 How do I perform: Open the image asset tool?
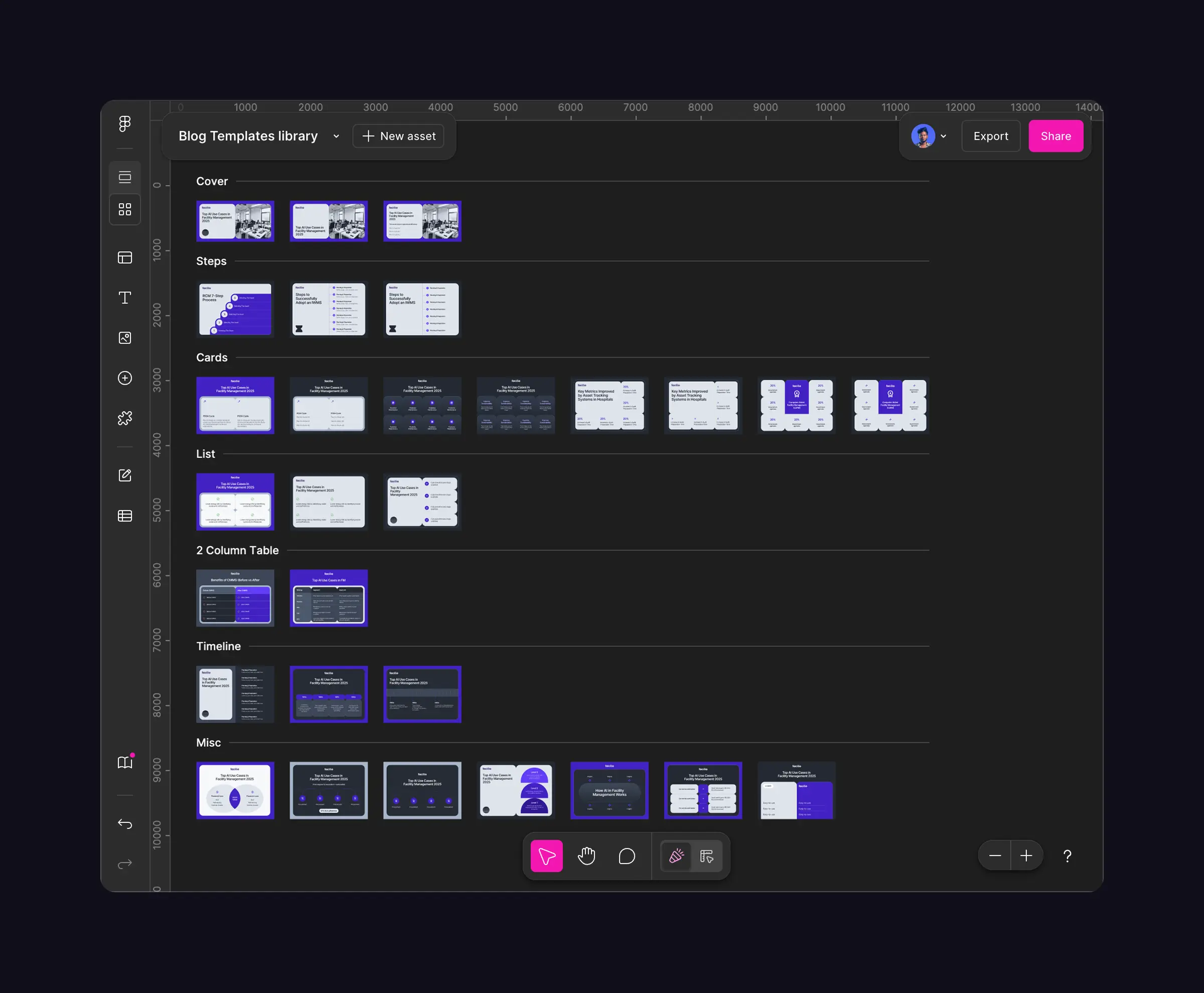[x=125, y=338]
